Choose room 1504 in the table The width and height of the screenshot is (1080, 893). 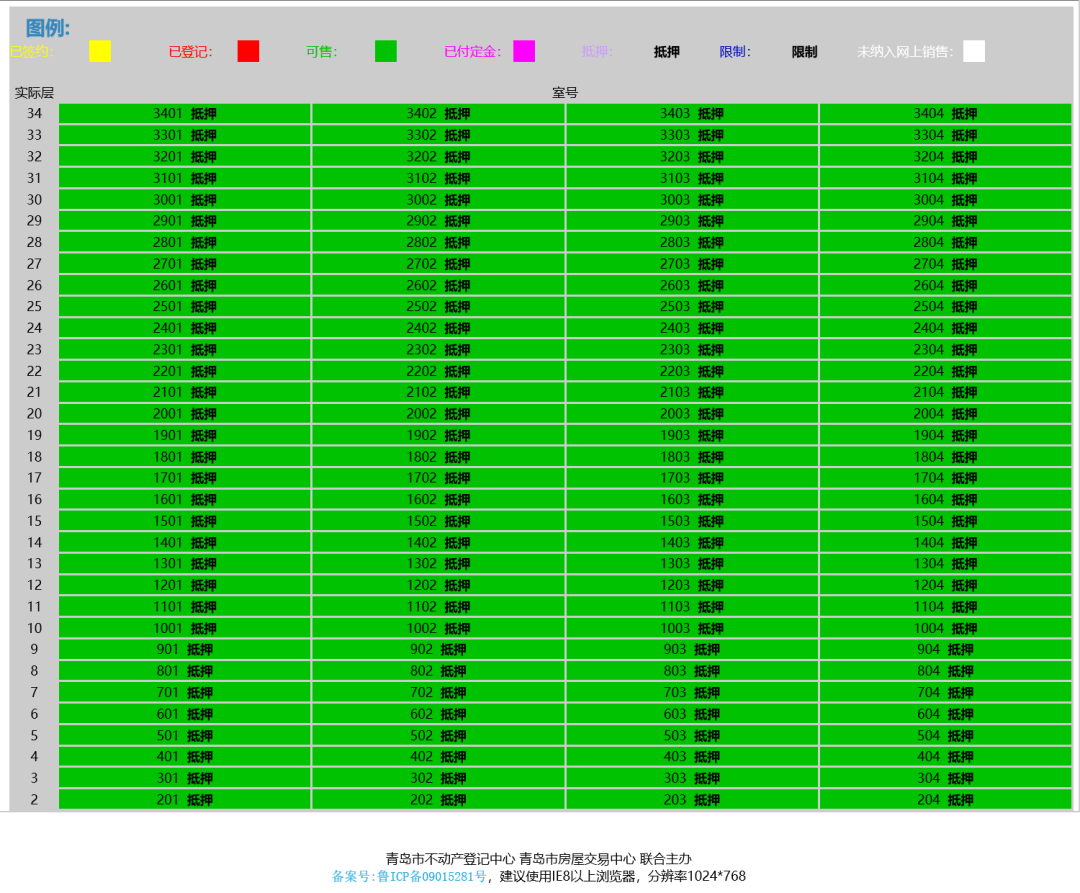pos(946,521)
